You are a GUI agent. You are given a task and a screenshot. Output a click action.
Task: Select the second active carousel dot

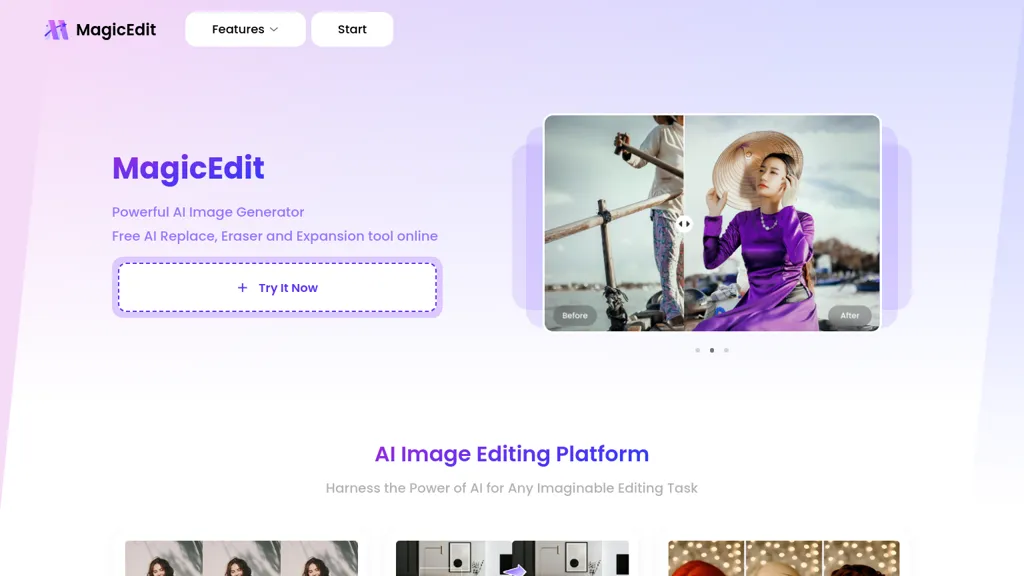(x=712, y=351)
